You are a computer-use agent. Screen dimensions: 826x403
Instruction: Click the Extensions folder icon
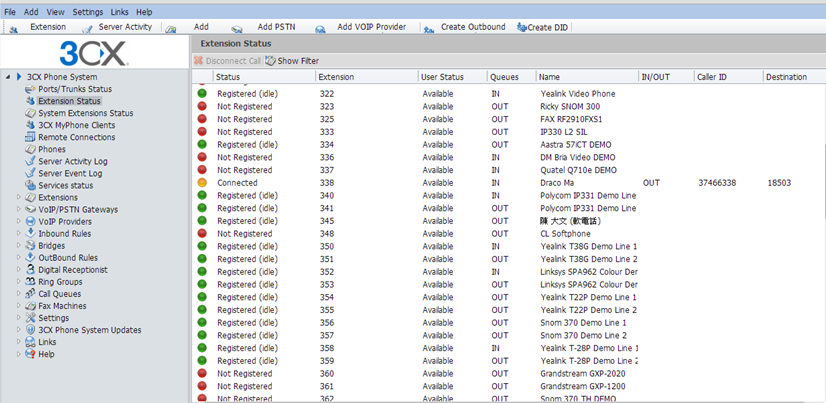click(30, 198)
